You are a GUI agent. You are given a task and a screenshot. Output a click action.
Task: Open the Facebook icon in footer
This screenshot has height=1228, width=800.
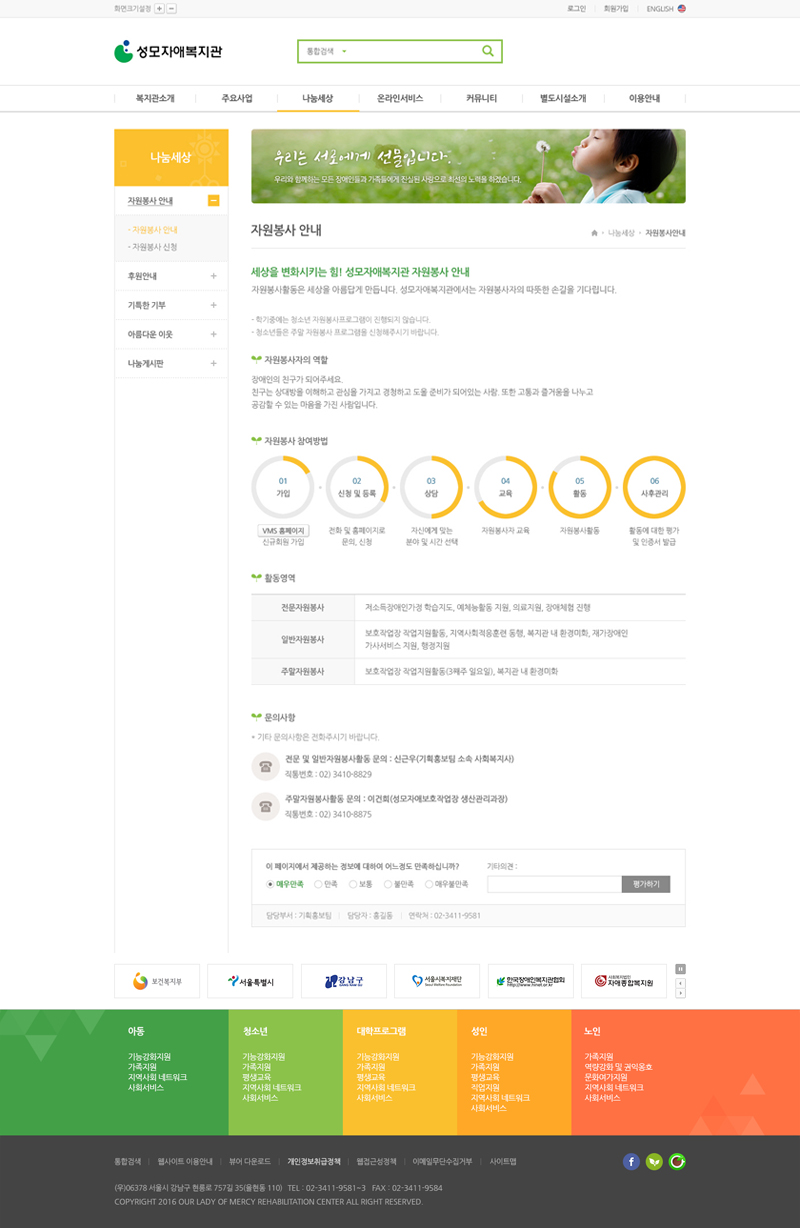pos(631,1161)
